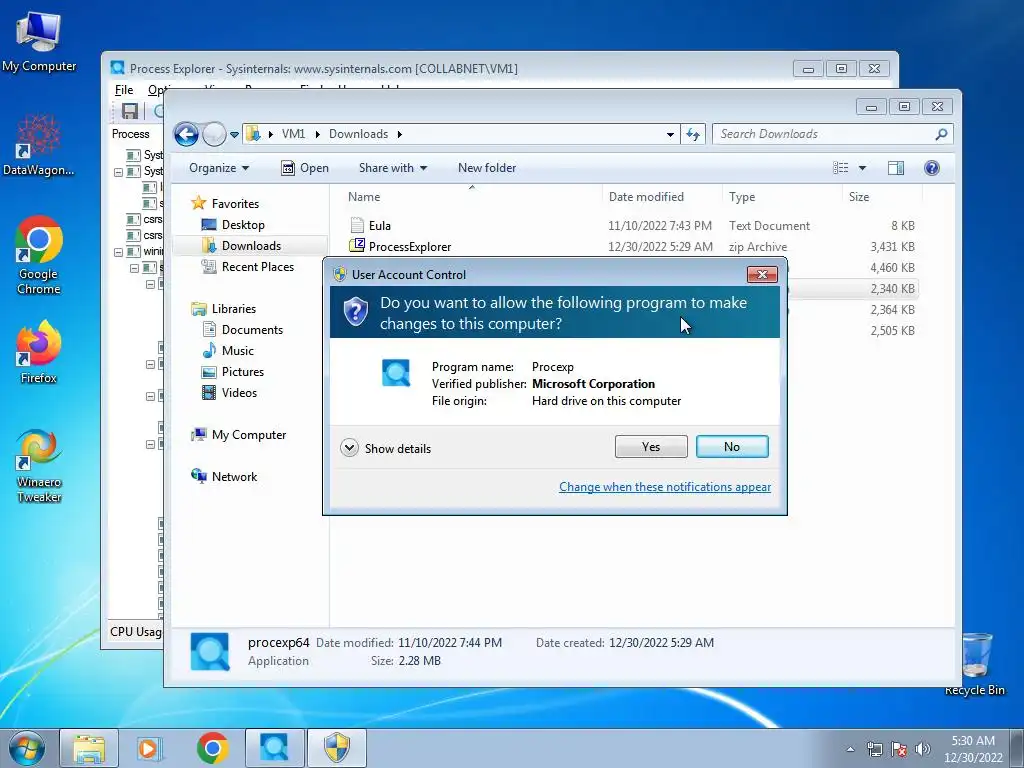Go back using Explorer's Back arrow

186,135
